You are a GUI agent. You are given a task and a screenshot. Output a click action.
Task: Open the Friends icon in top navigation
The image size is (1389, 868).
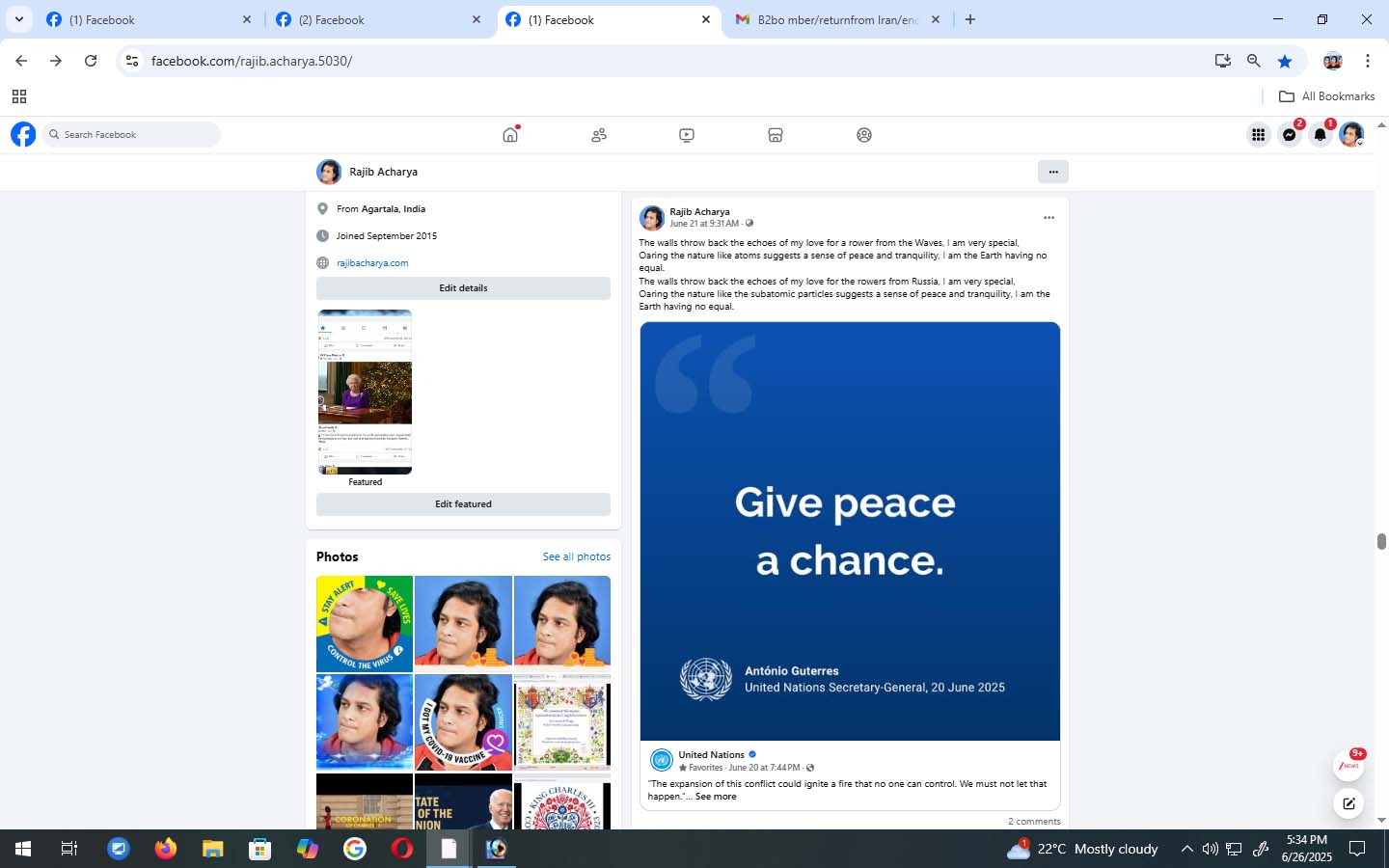coord(599,135)
